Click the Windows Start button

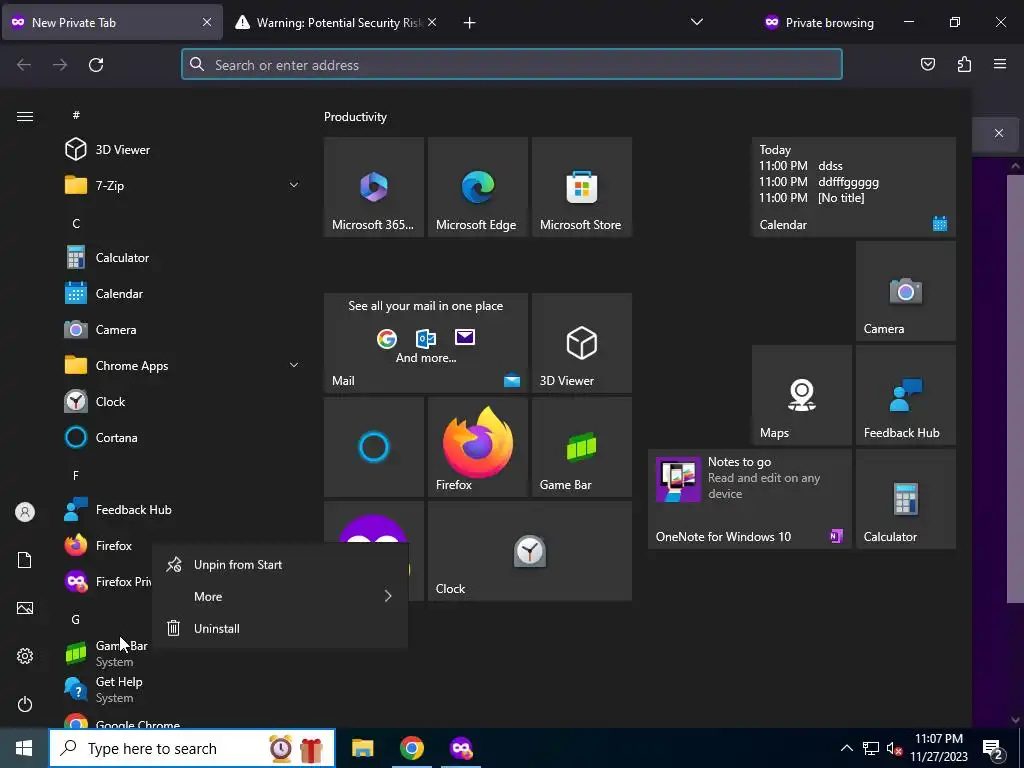click(x=24, y=748)
